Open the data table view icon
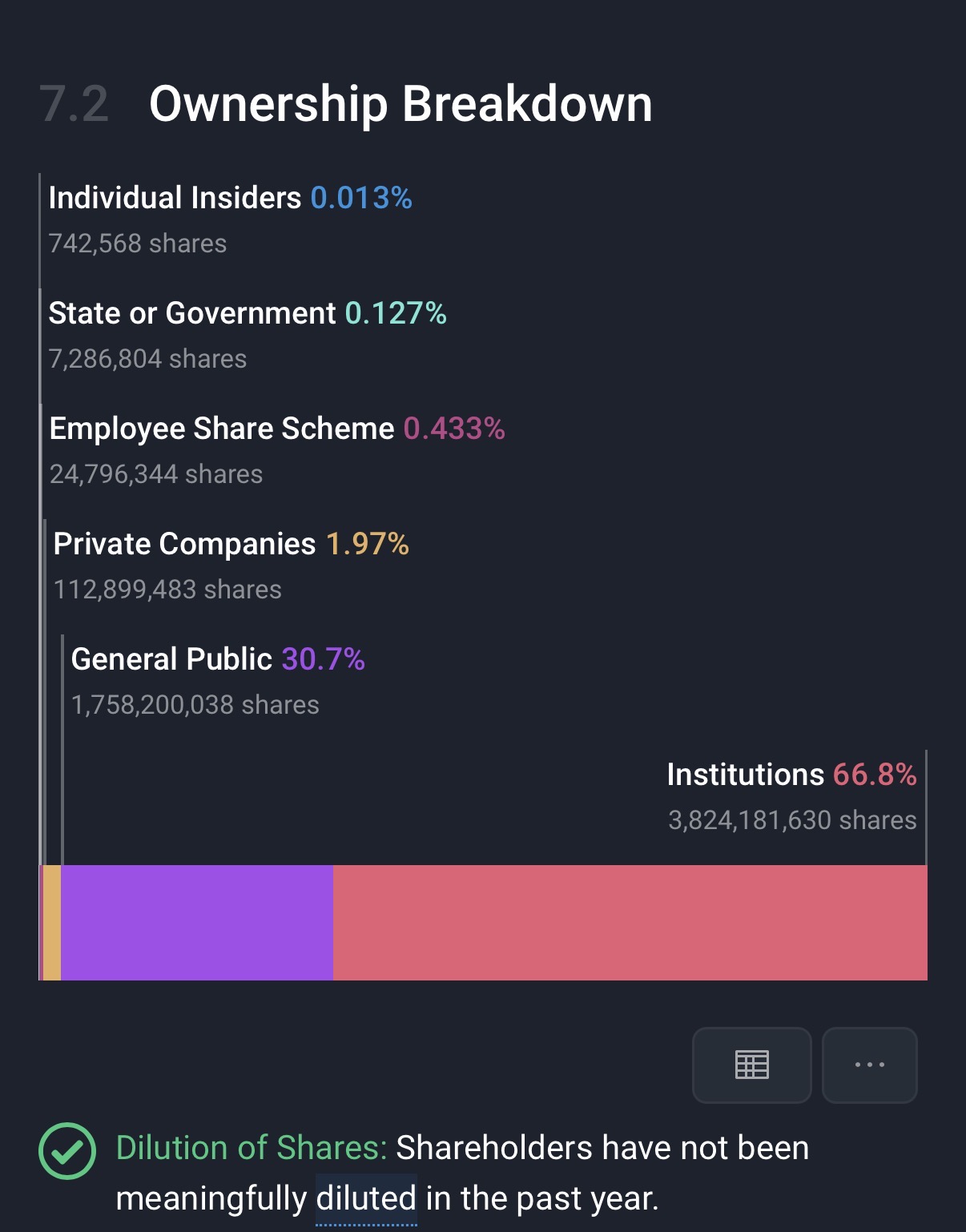Image resolution: width=966 pixels, height=1232 pixels. click(x=751, y=1065)
